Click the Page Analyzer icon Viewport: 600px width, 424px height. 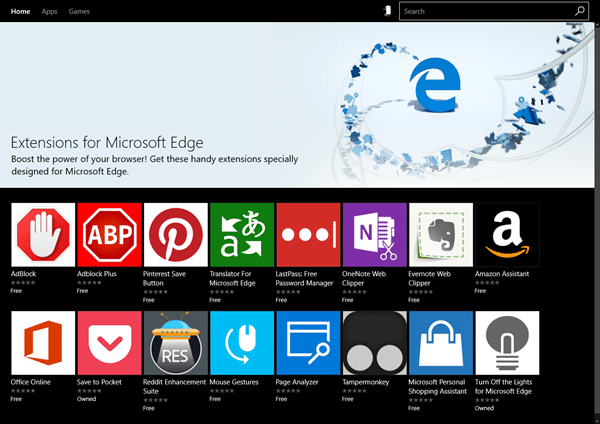coord(308,343)
